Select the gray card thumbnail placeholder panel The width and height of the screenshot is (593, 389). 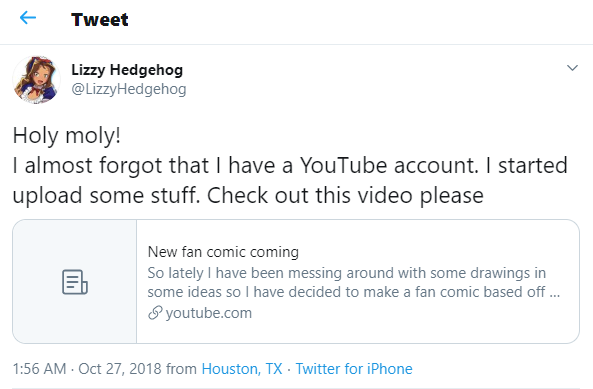[x=75, y=282]
